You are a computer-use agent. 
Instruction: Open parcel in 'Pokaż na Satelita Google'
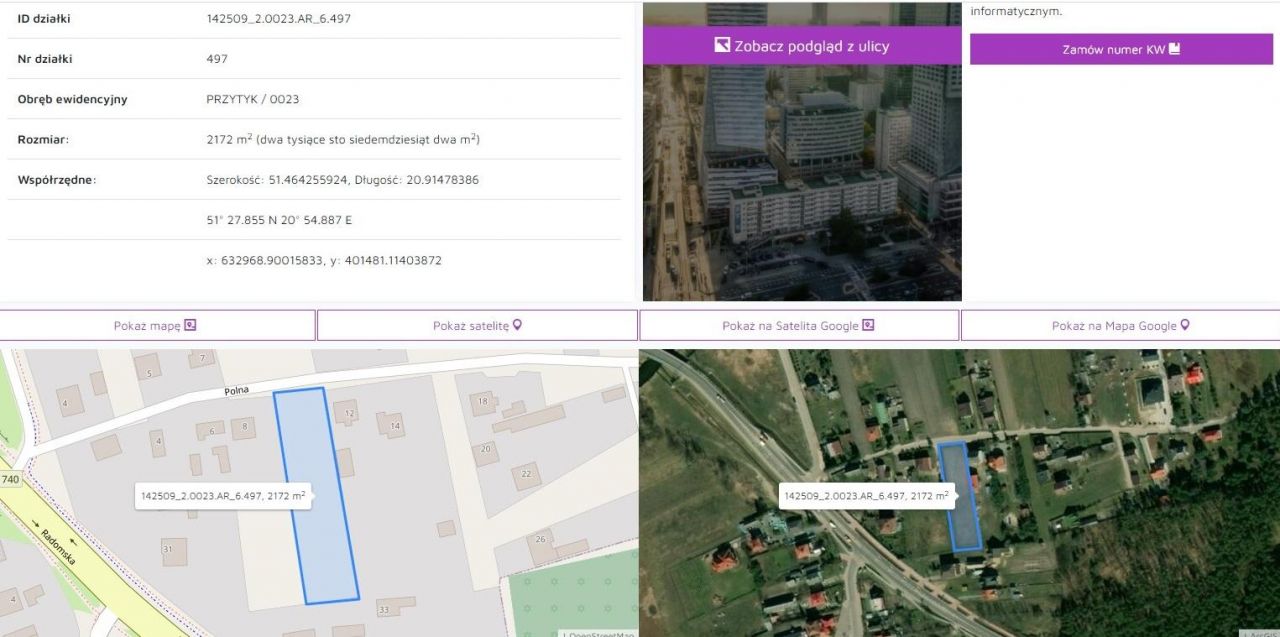pyautogui.click(x=798, y=324)
